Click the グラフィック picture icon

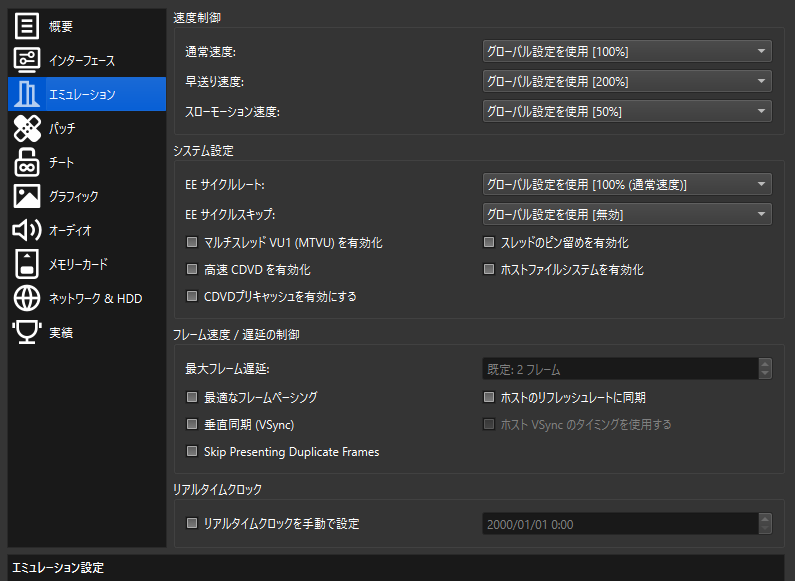click(27, 196)
